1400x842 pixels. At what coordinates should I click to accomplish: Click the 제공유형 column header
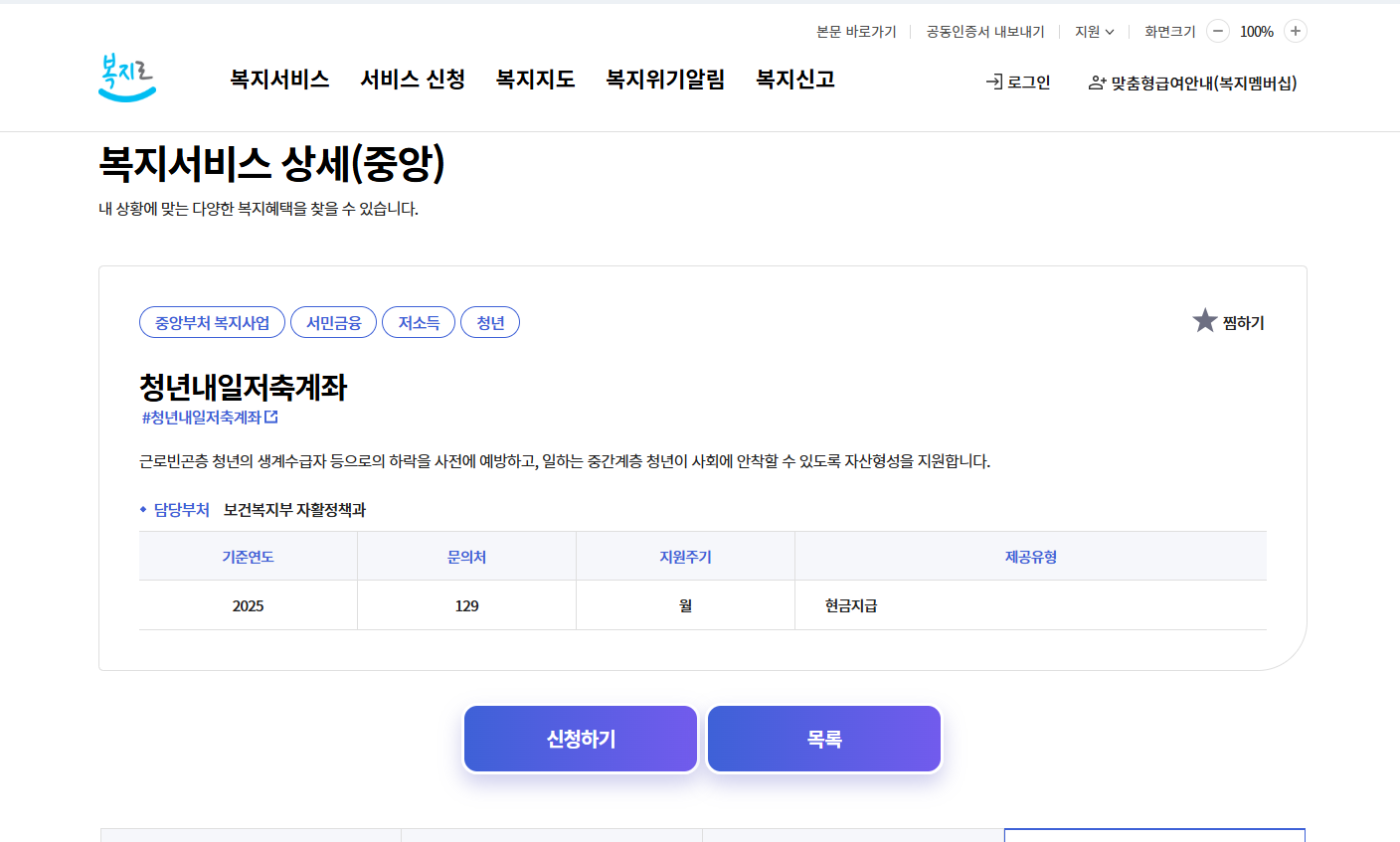coord(1031,557)
